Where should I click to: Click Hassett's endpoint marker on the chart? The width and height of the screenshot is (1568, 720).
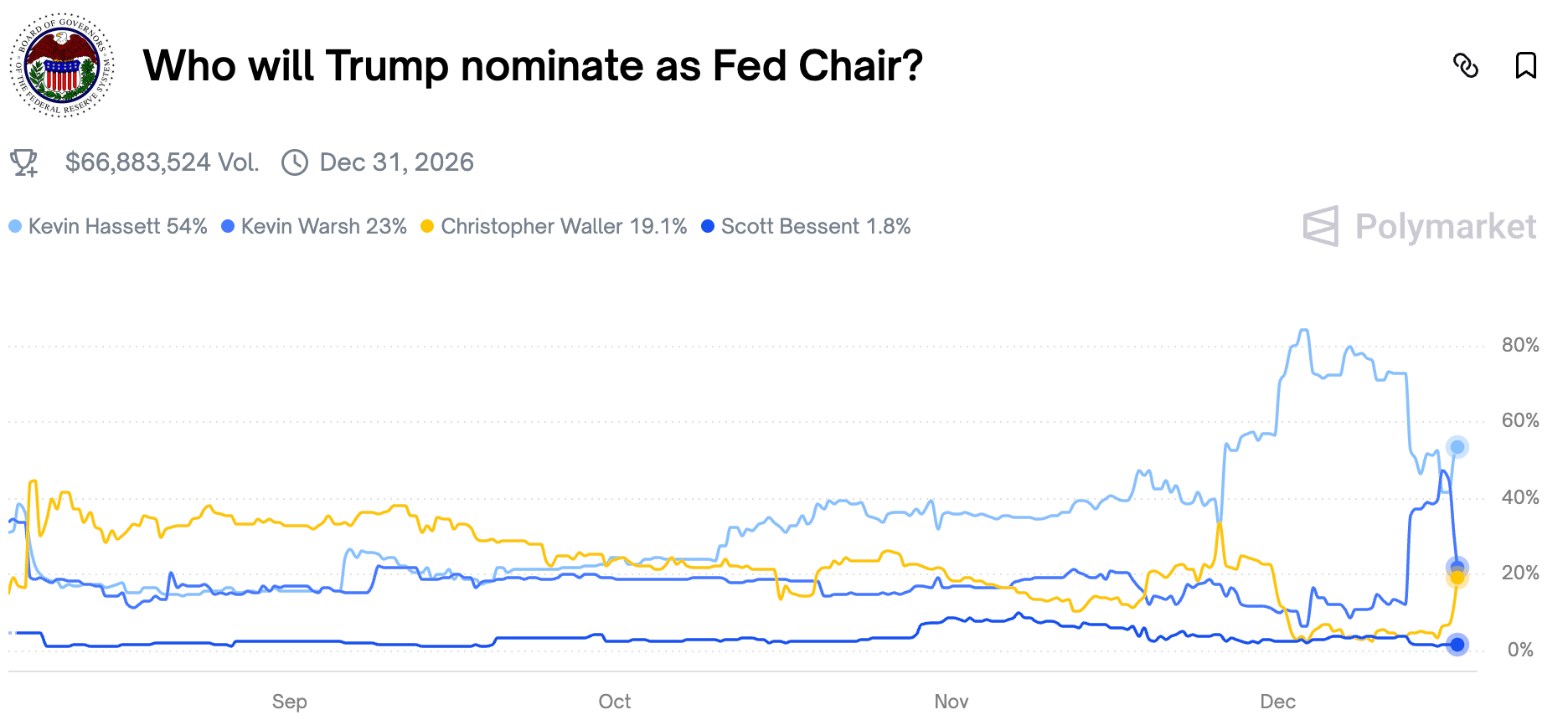tap(1457, 447)
